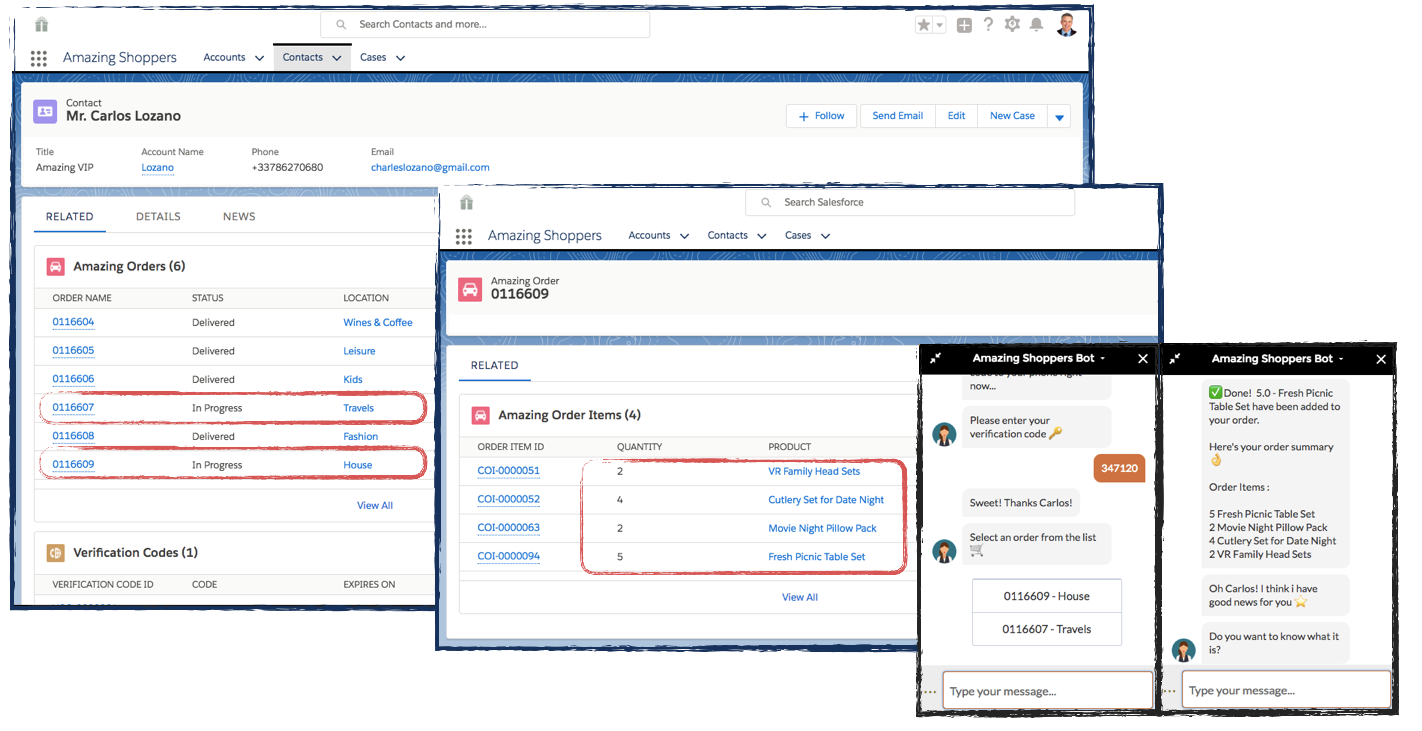Open the Fresh Picnic Table Set product

click(x=817, y=557)
